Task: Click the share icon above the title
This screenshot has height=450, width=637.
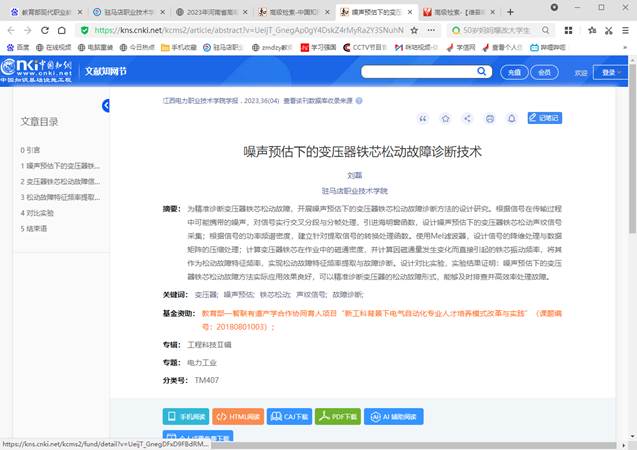Action: tap(468, 119)
